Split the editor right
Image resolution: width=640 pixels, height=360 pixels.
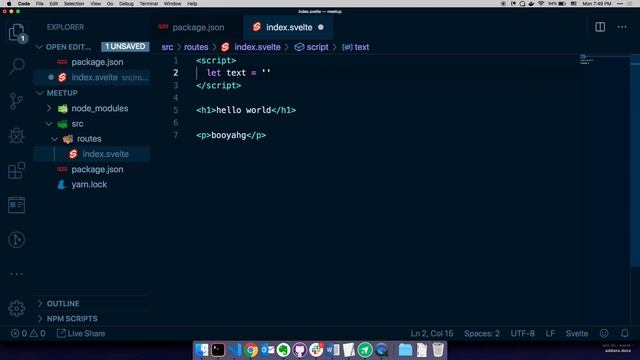tap(600, 27)
